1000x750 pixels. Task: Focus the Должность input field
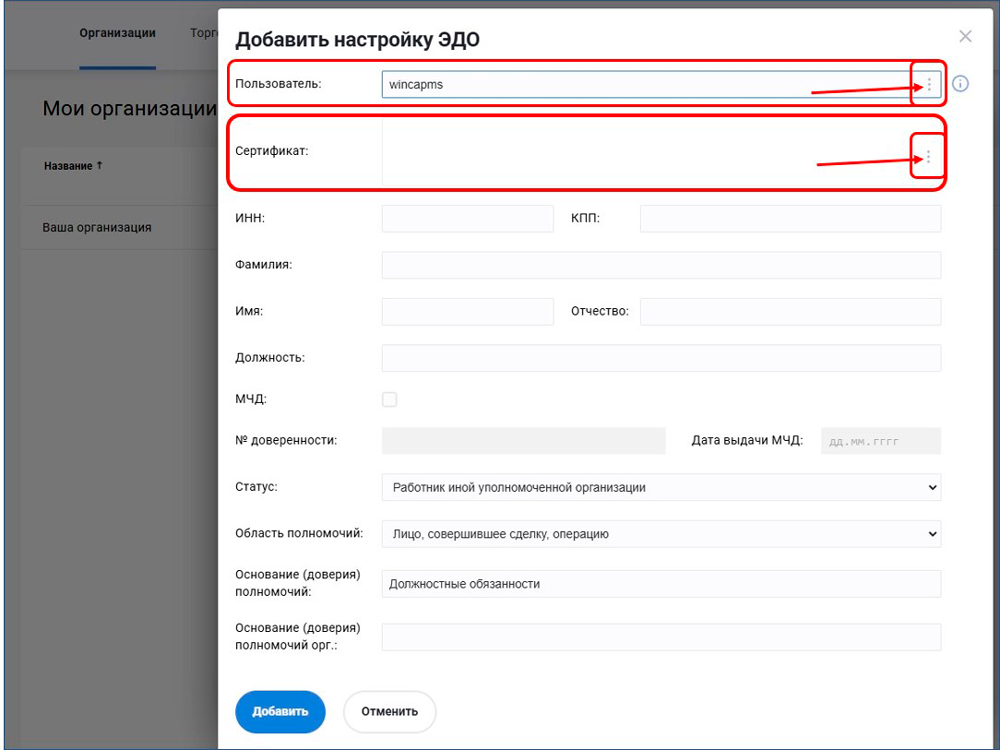click(x=660, y=358)
